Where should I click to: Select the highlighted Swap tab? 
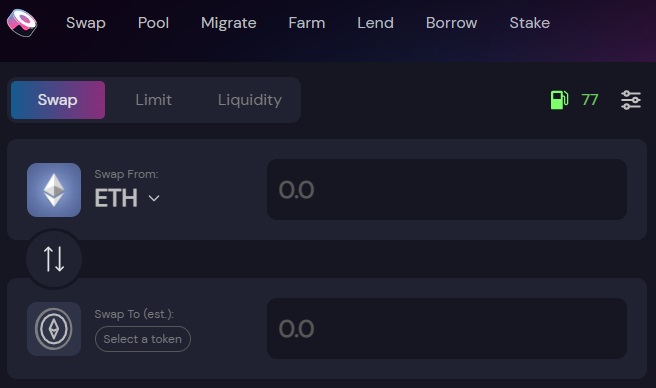click(58, 100)
